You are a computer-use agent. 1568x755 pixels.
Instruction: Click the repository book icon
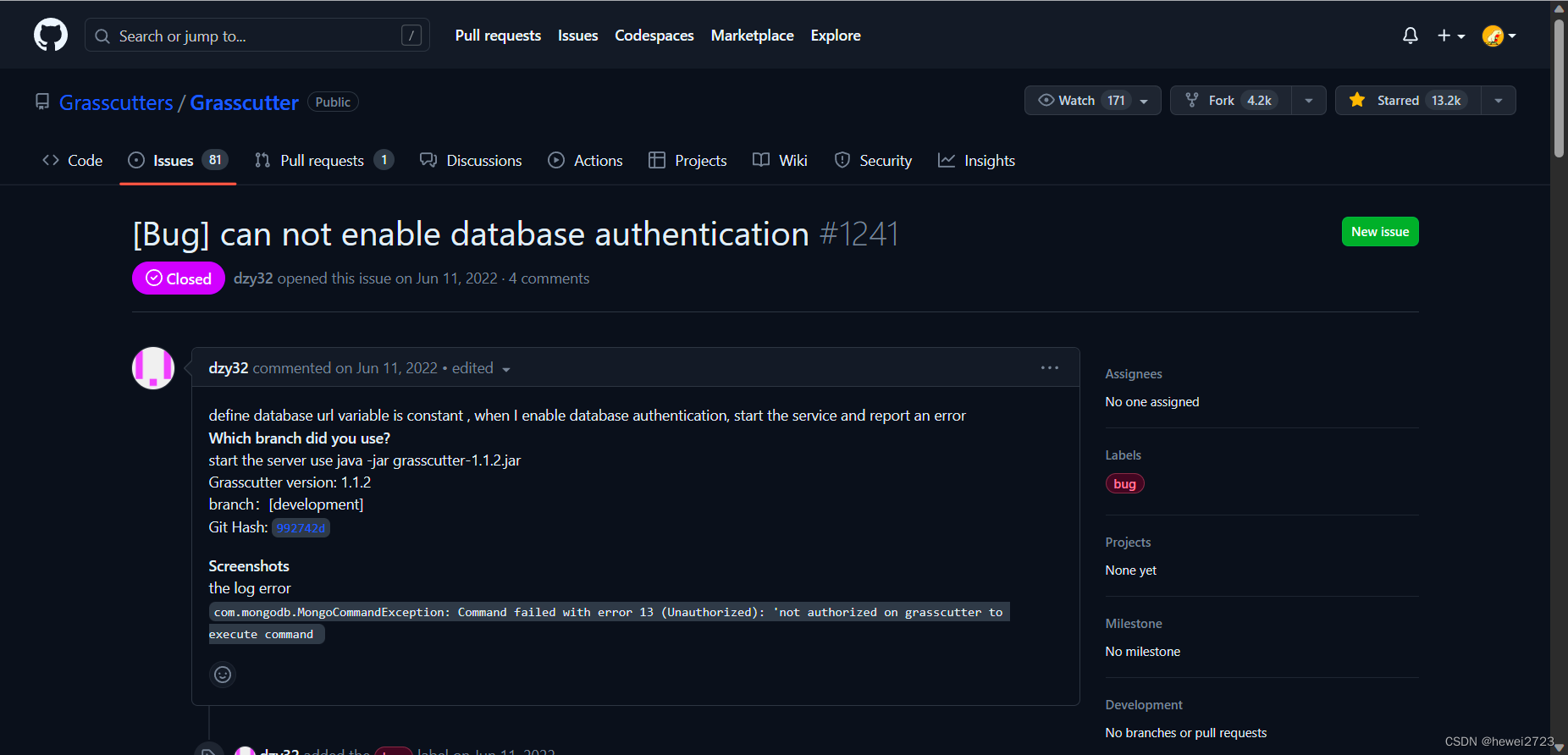click(42, 102)
